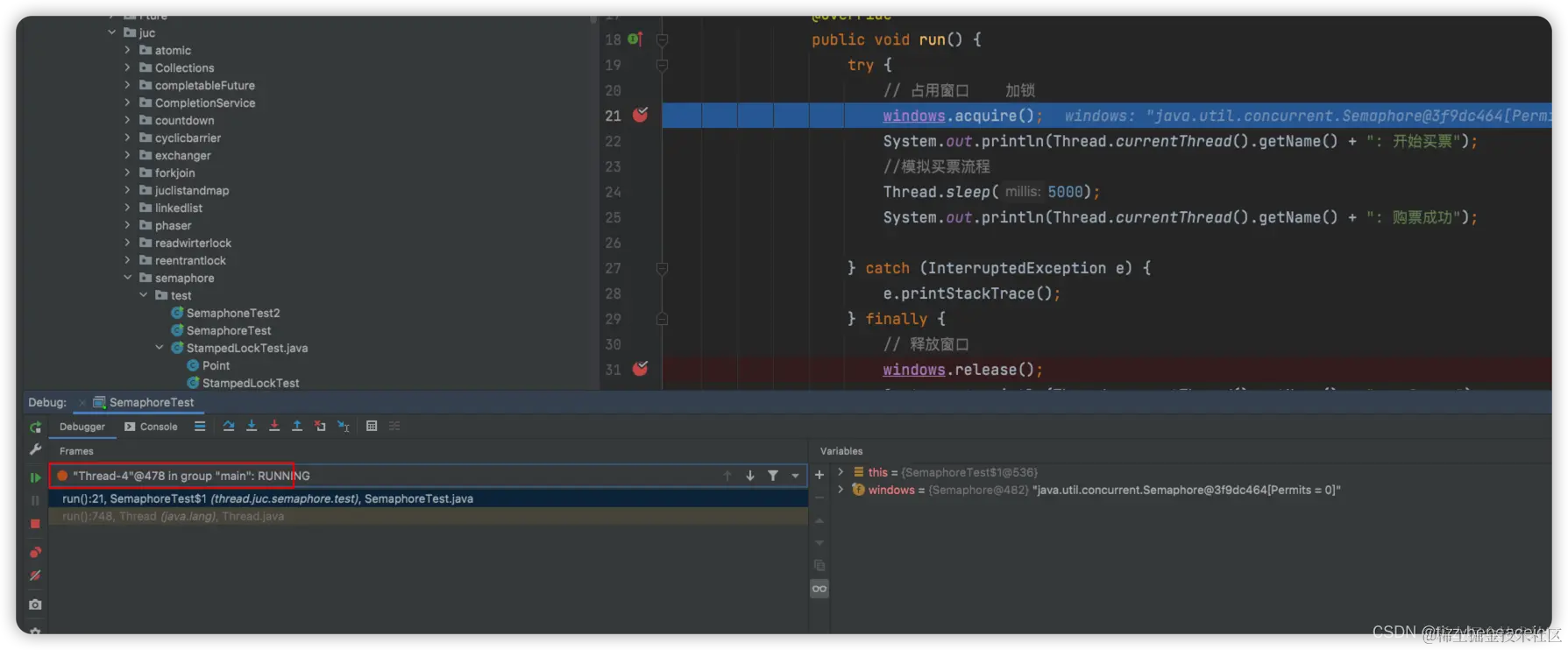This screenshot has height=650, width=1568.
Task: Open debugger settings wrench icon
Action: (35, 449)
